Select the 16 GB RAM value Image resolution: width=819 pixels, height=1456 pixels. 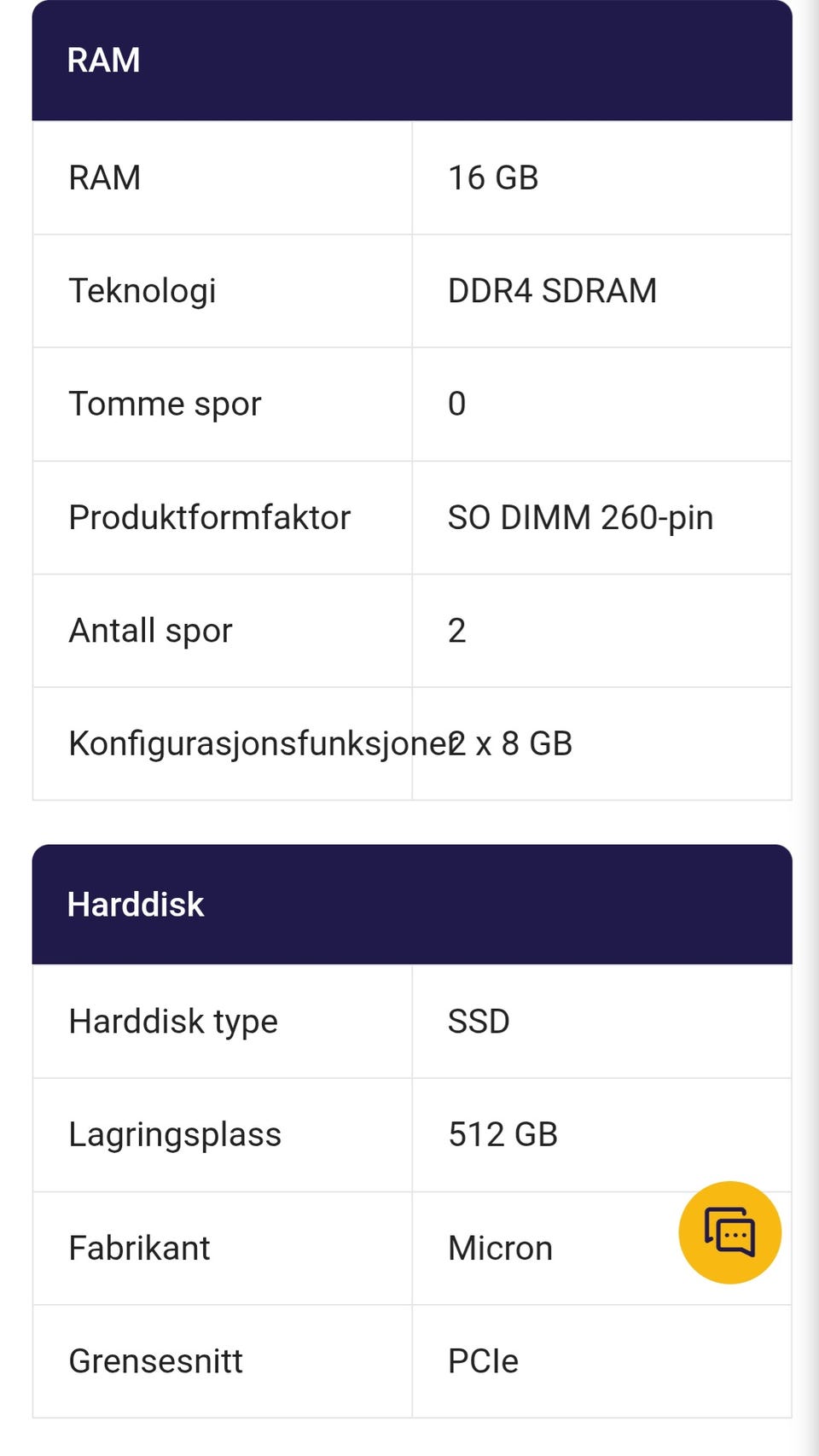[493, 178]
